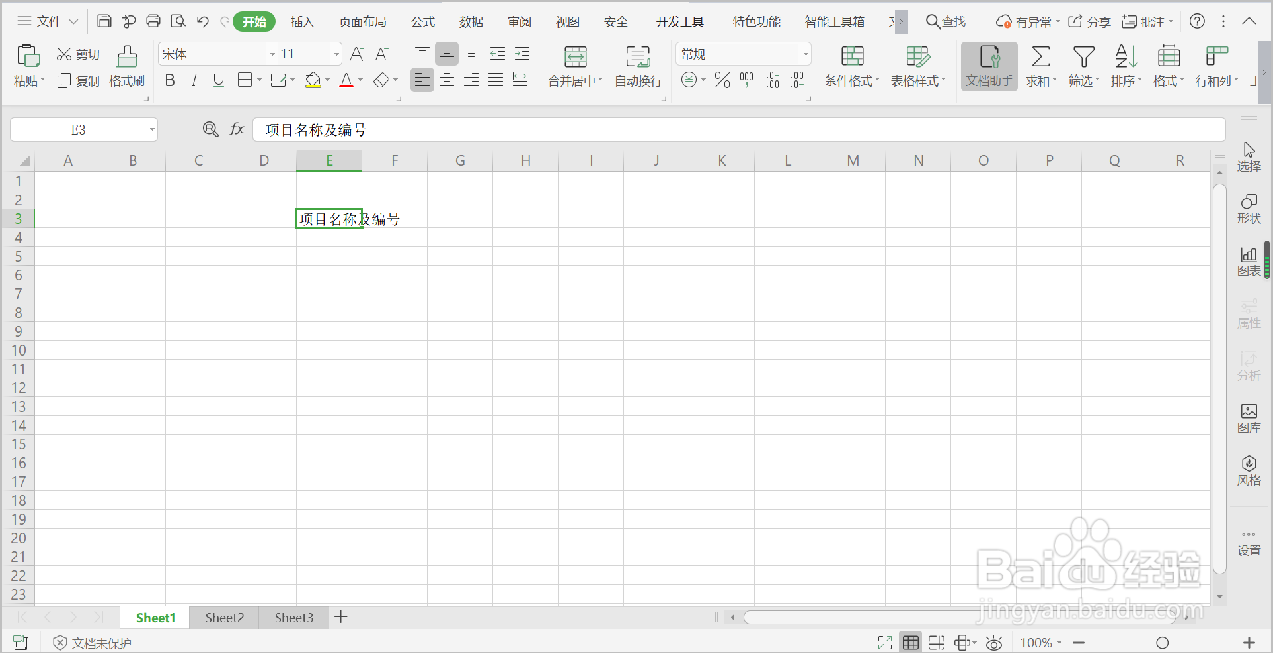Screen dimensions: 1273x653
Task: Apply middle vertical alignment
Action: (447, 54)
